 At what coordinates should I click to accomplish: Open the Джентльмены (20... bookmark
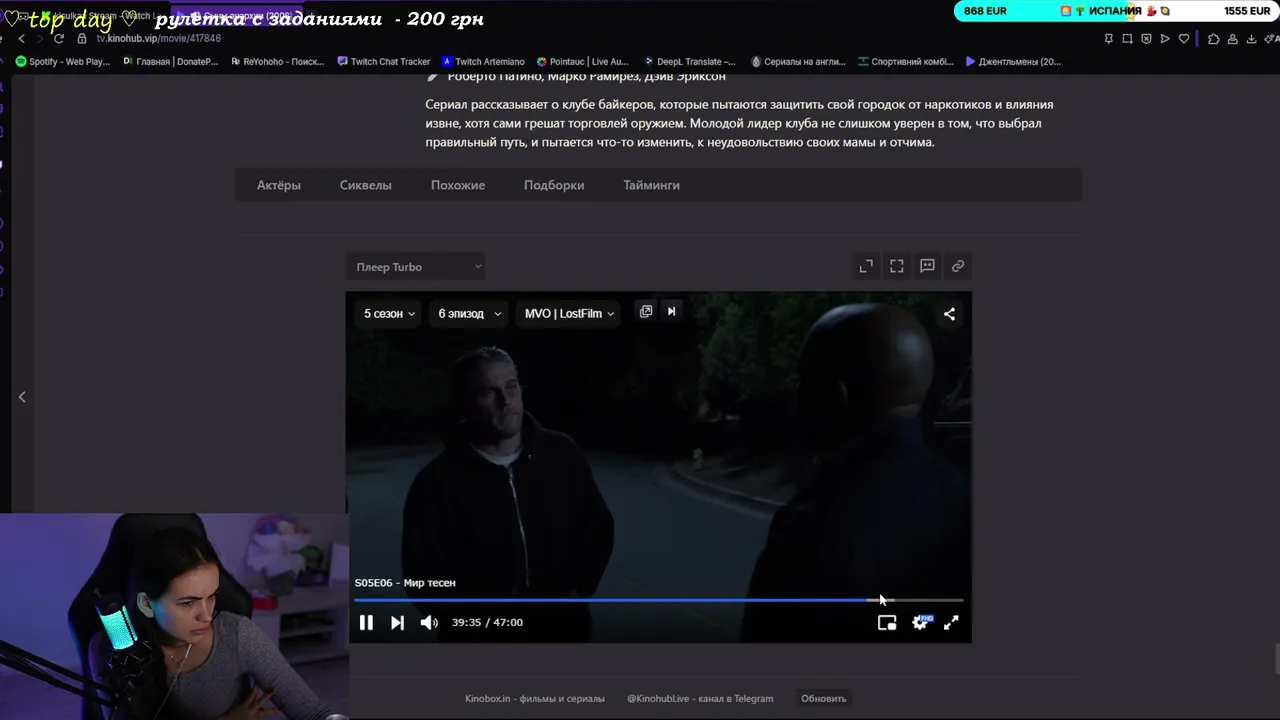1013,62
